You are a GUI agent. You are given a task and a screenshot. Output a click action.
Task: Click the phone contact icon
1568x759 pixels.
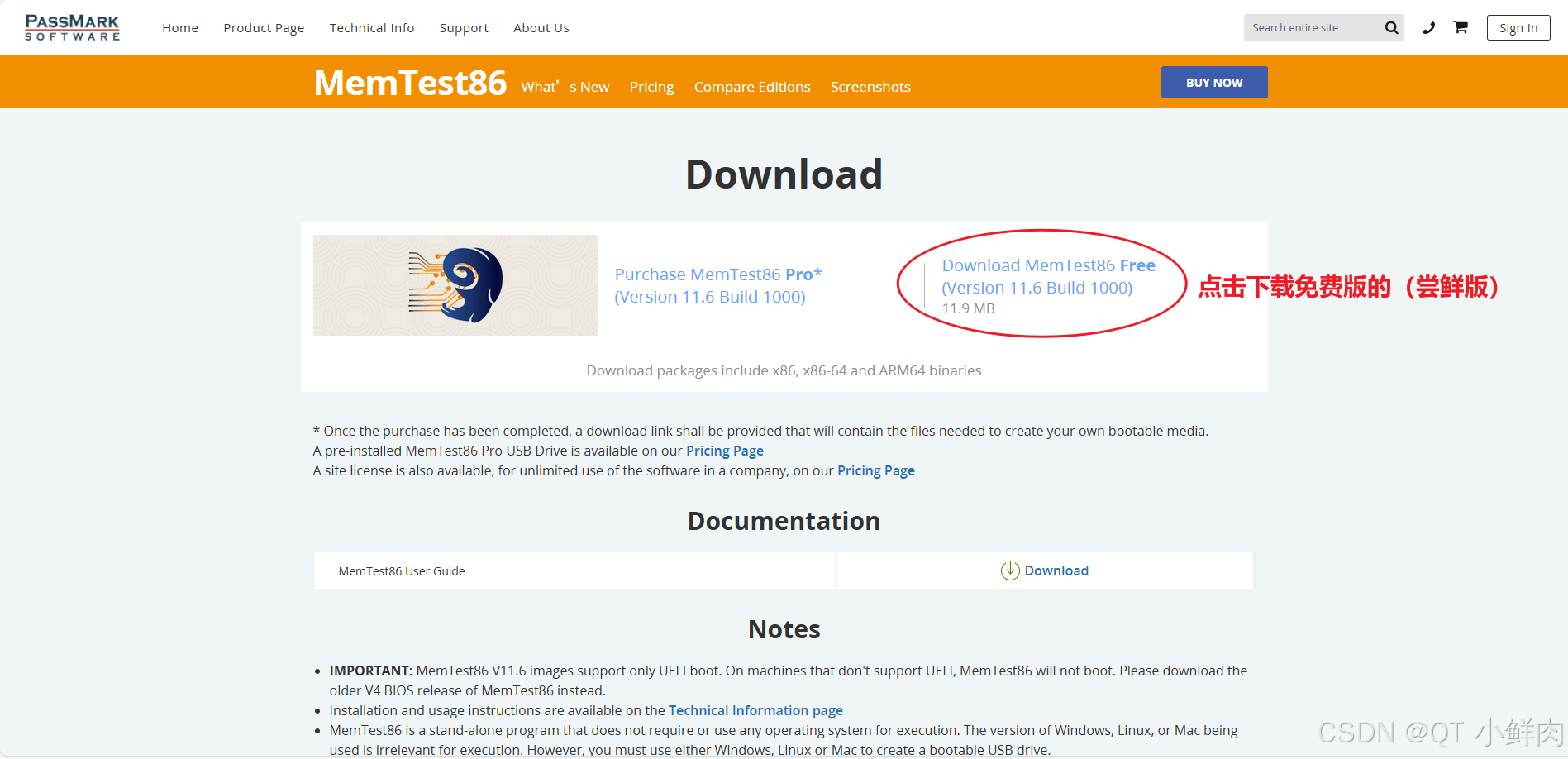(1428, 28)
